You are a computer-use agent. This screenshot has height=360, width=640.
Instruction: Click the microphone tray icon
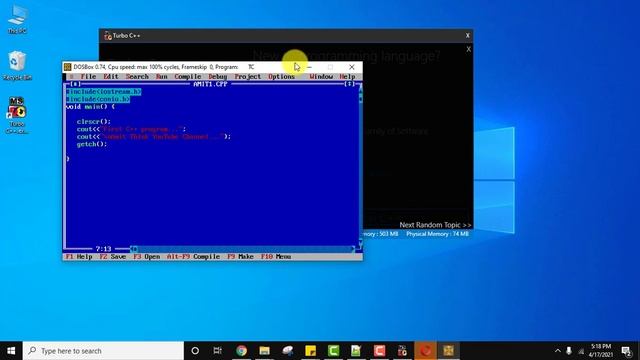pos(569,351)
